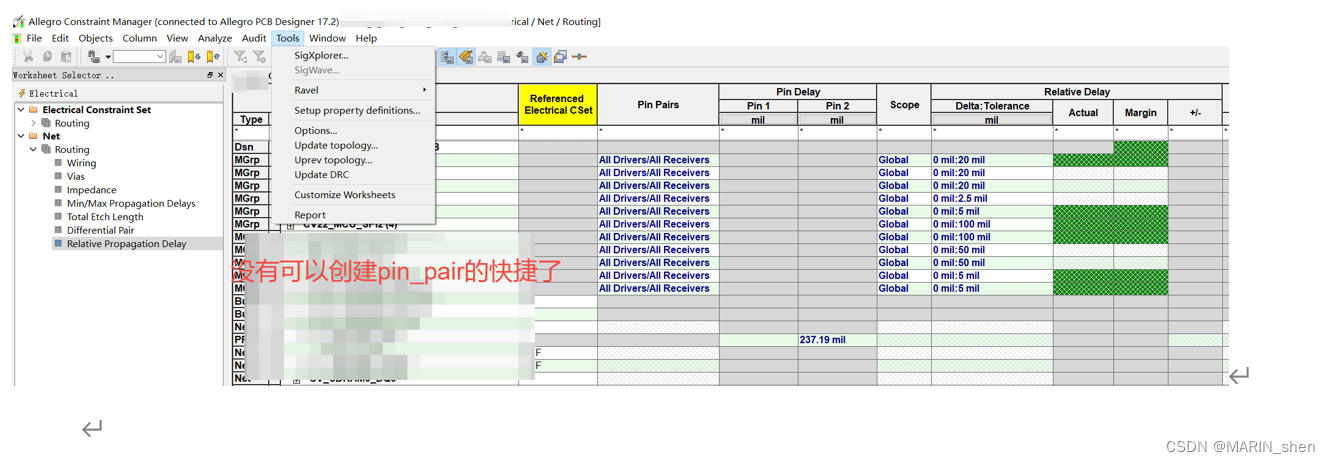This screenshot has width=1330, height=463.
Task: Open the Analyze menu
Action: [x=215, y=38]
